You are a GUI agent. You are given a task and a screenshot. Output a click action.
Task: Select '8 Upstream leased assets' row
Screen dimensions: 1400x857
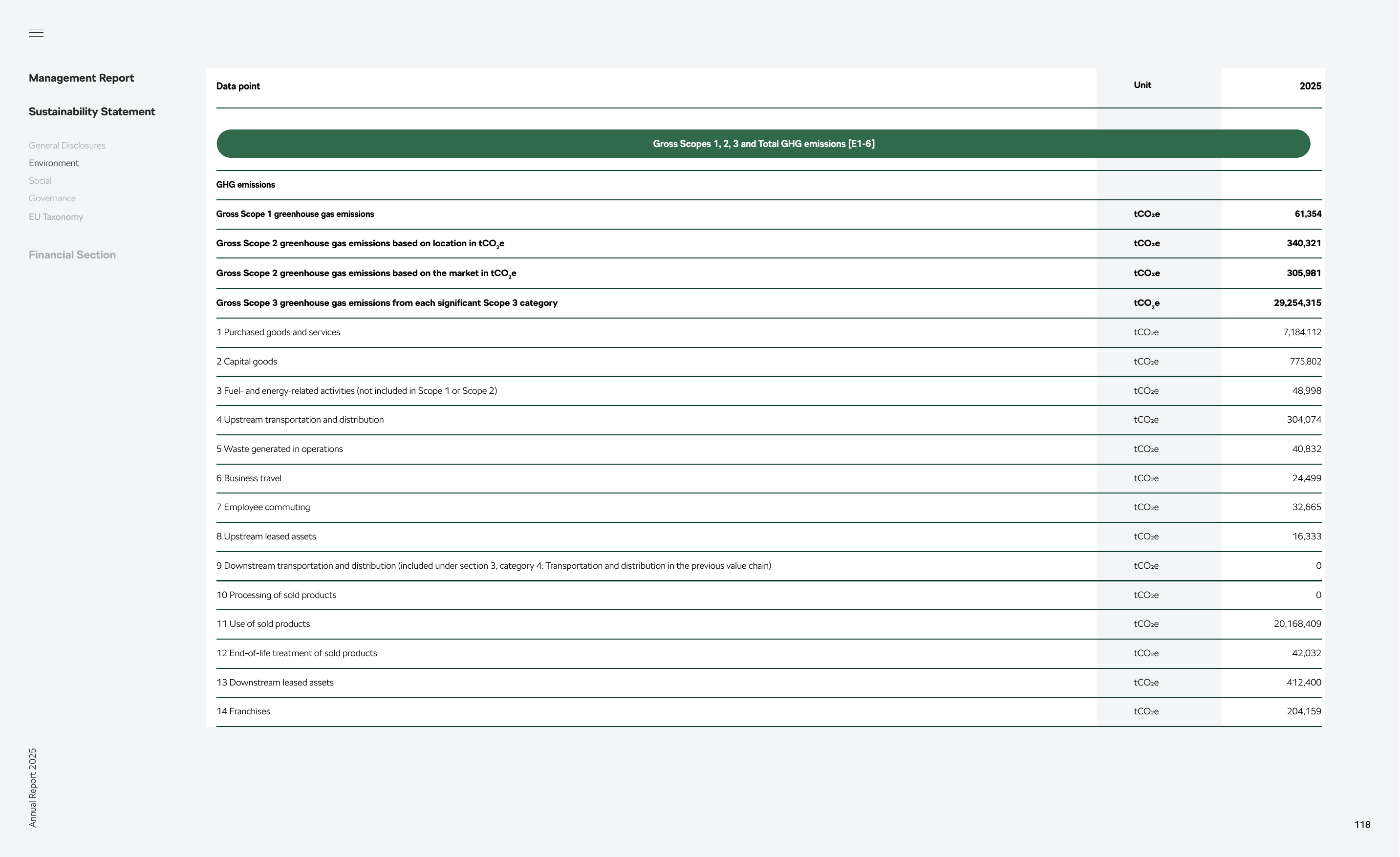coord(769,536)
